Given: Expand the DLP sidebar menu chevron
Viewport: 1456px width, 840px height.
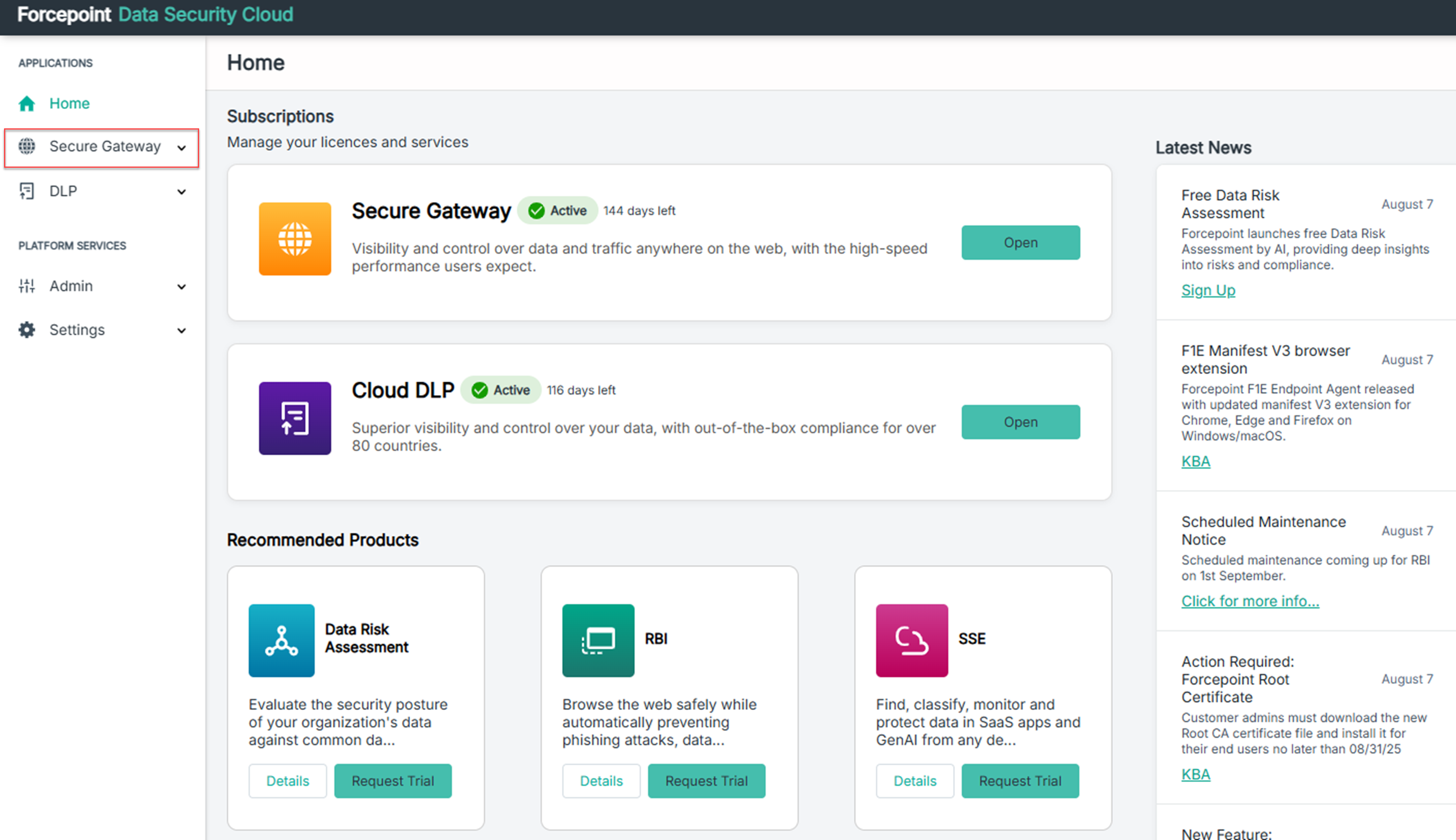Looking at the screenshot, I should tap(182, 192).
